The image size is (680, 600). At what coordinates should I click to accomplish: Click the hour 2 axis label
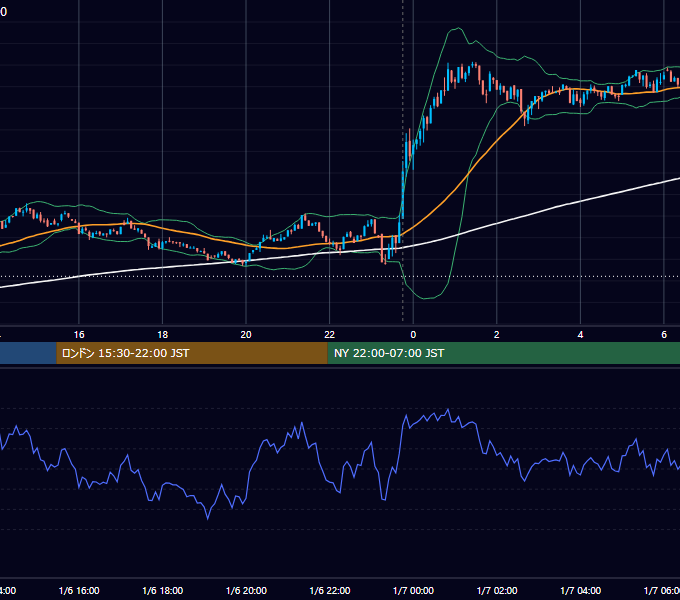click(497, 335)
